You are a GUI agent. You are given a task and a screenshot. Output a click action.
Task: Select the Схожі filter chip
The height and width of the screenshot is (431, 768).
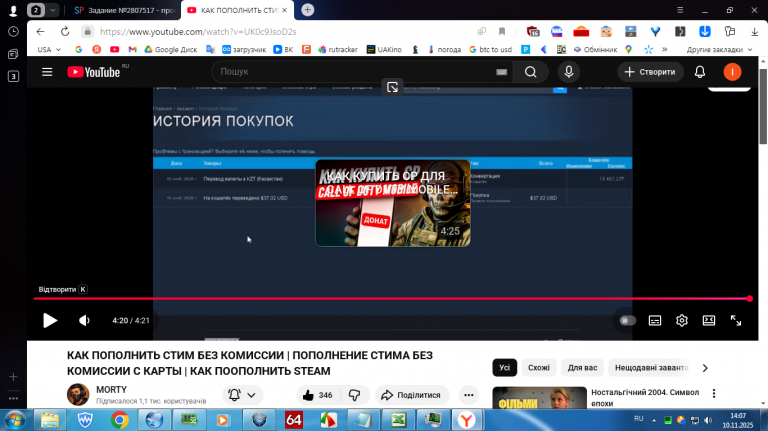pos(539,367)
